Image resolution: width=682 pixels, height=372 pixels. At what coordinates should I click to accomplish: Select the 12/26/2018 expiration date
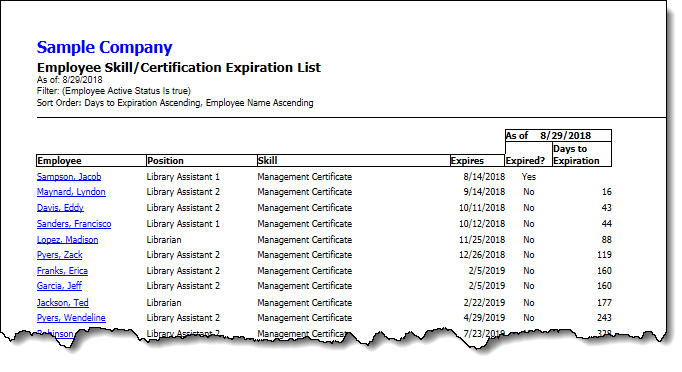[x=482, y=255]
